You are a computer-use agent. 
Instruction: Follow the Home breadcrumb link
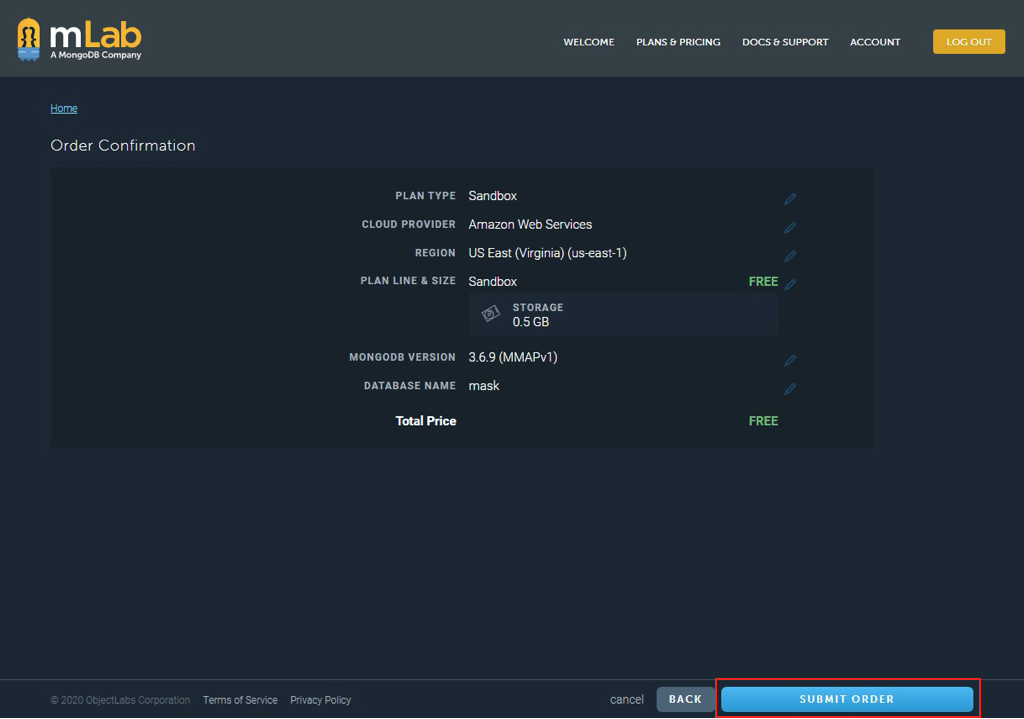(x=63, y=108)
